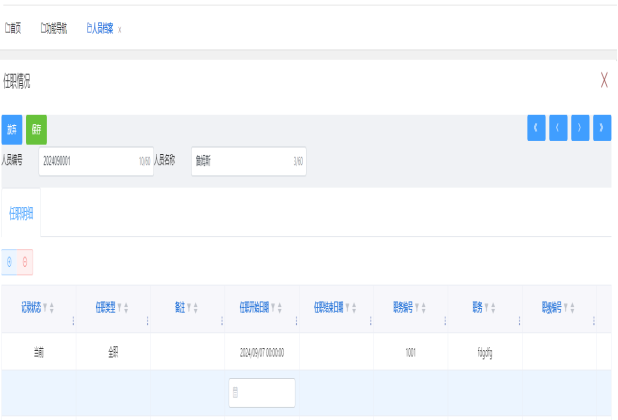Add a new row with the blue plus icon
This screenshot has width=618, height=420.
(x=9, y=262)
